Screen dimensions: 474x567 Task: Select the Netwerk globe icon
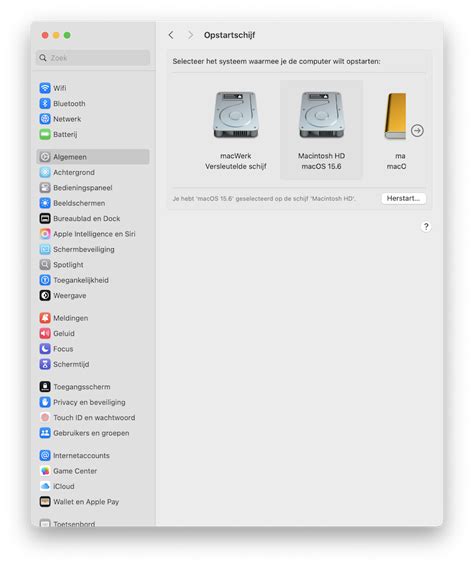[x=45, y=119]
